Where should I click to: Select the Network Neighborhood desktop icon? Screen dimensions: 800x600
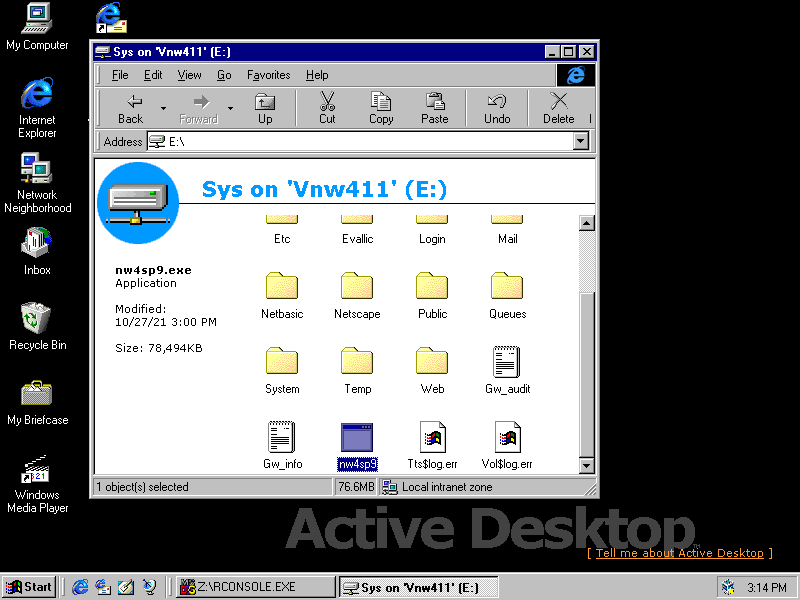click(x=37, y=183)
